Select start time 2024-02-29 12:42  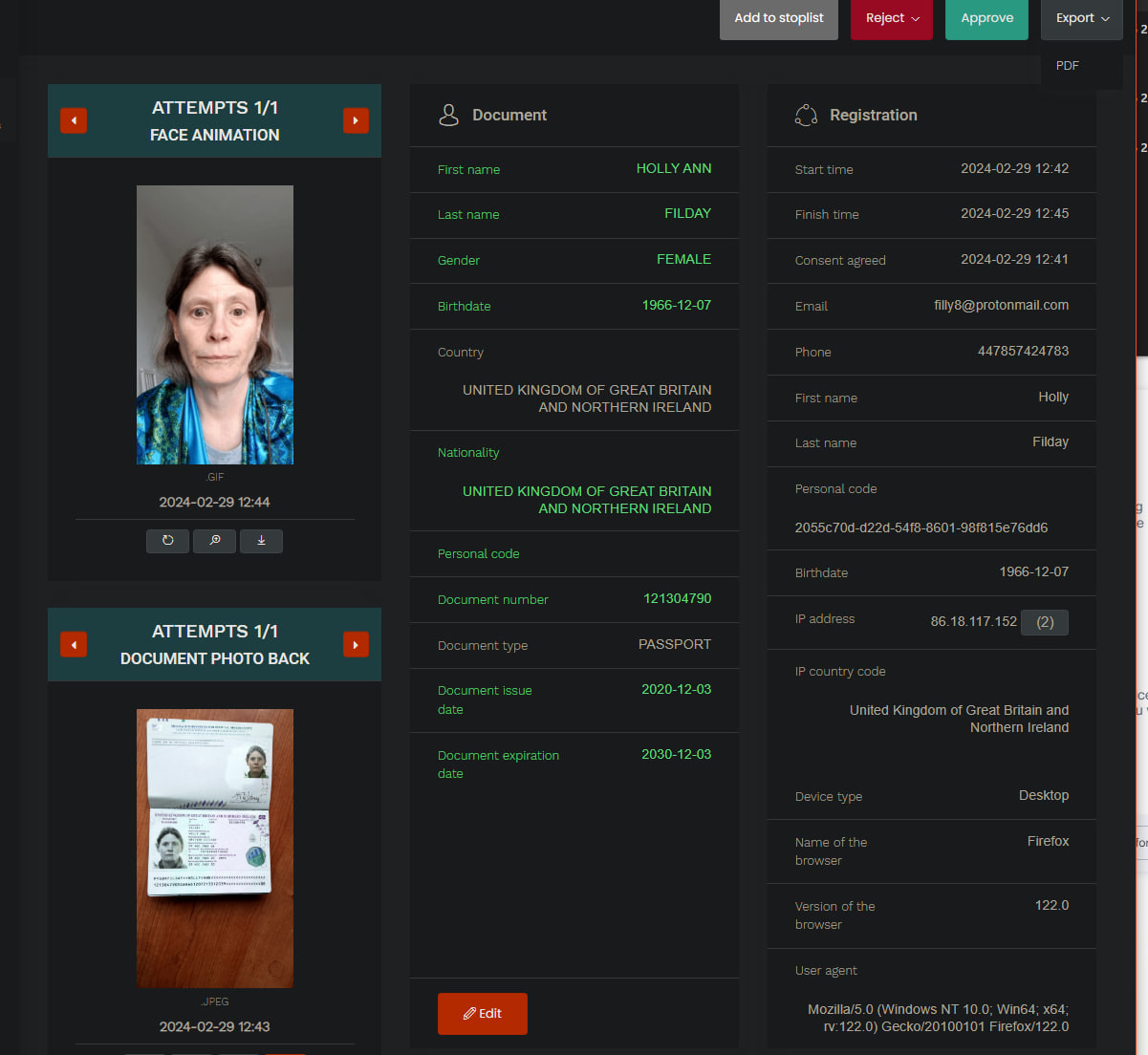(x=1015, y=168)
